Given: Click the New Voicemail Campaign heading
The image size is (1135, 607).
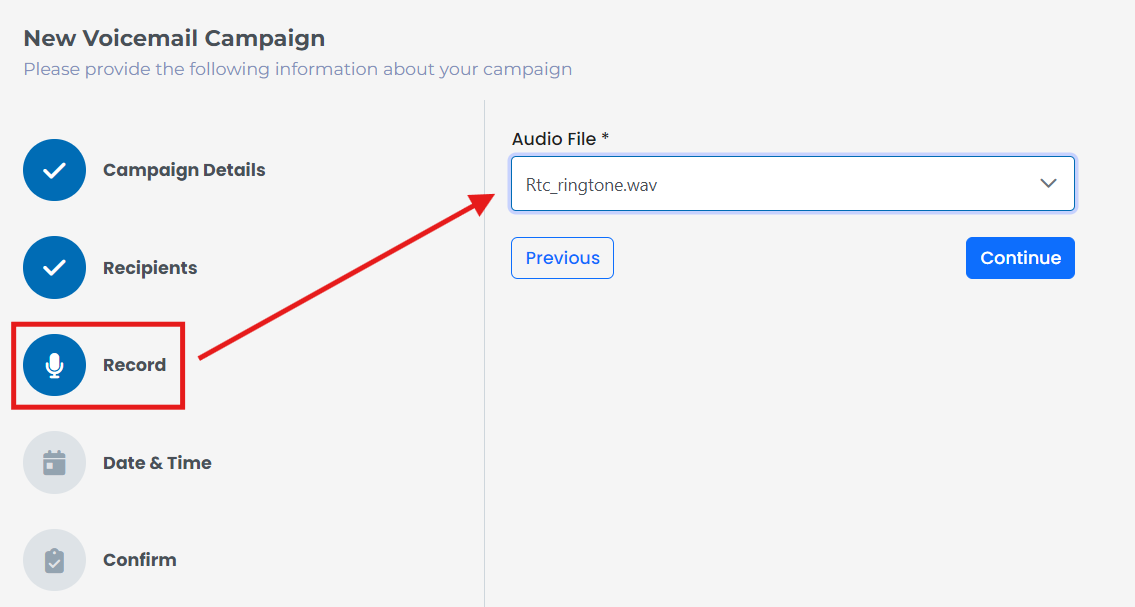Looking at the screenshot, I should (174, 38).
